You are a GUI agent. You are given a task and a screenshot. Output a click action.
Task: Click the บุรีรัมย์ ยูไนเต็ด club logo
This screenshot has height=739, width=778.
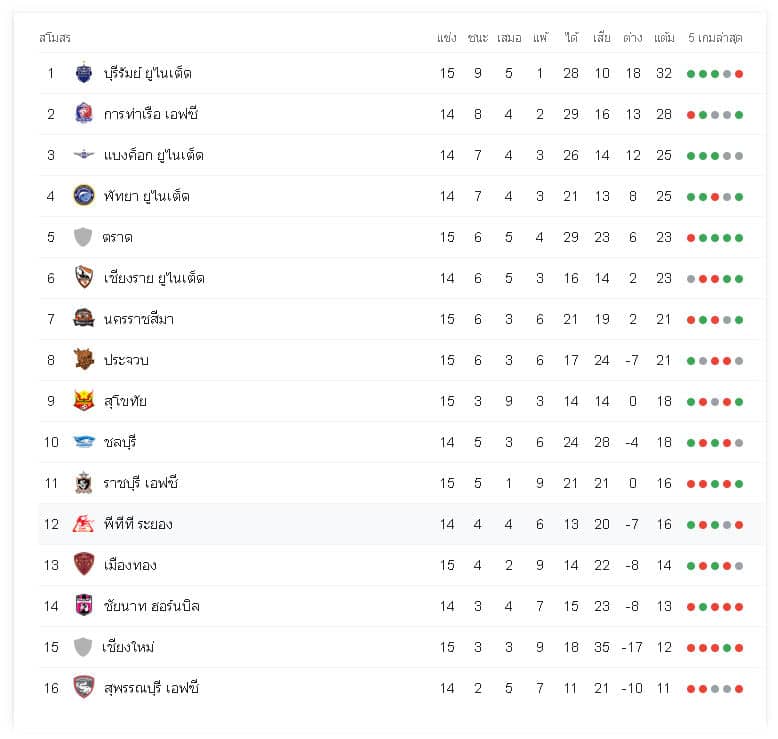coord(83,73)
